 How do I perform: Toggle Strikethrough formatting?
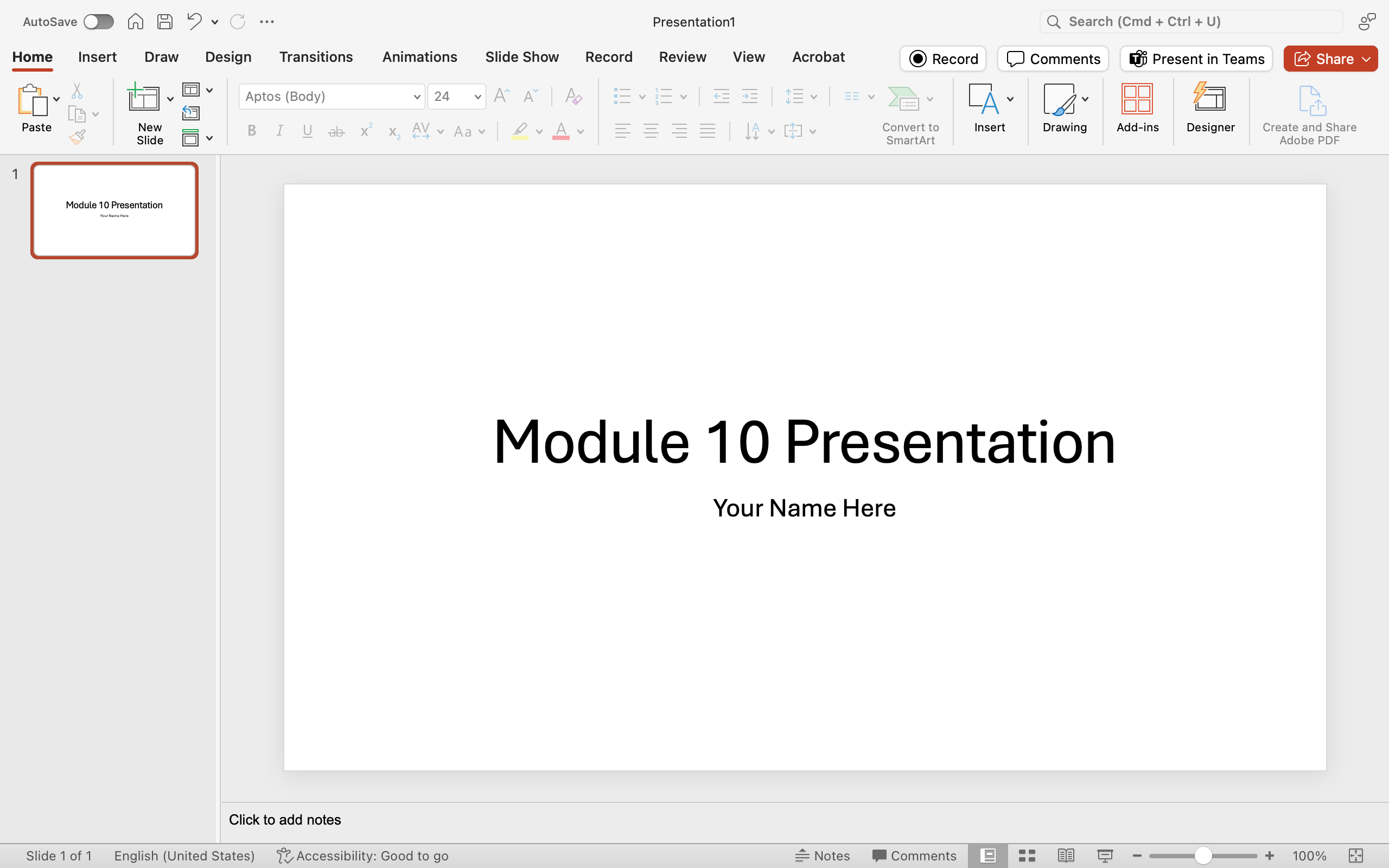click(x=336, y=132)
